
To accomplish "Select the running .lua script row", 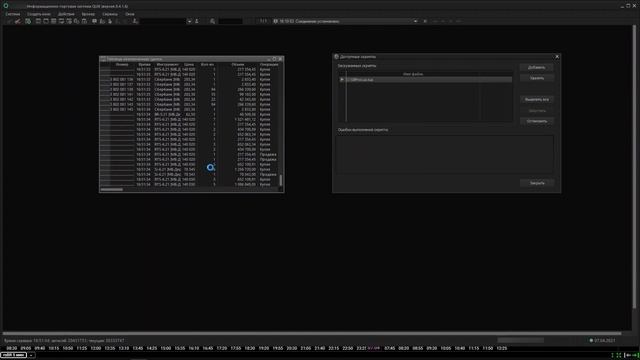I will 425,80.
